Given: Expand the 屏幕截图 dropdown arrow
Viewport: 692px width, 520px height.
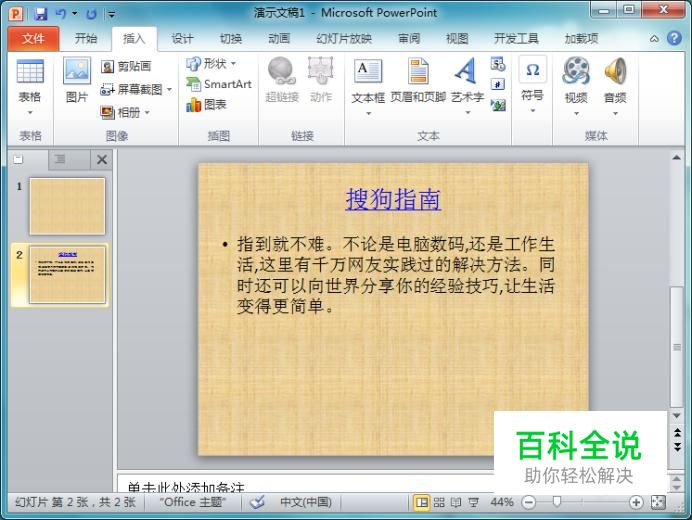Looking at the screenshot, I should [169, 90].
